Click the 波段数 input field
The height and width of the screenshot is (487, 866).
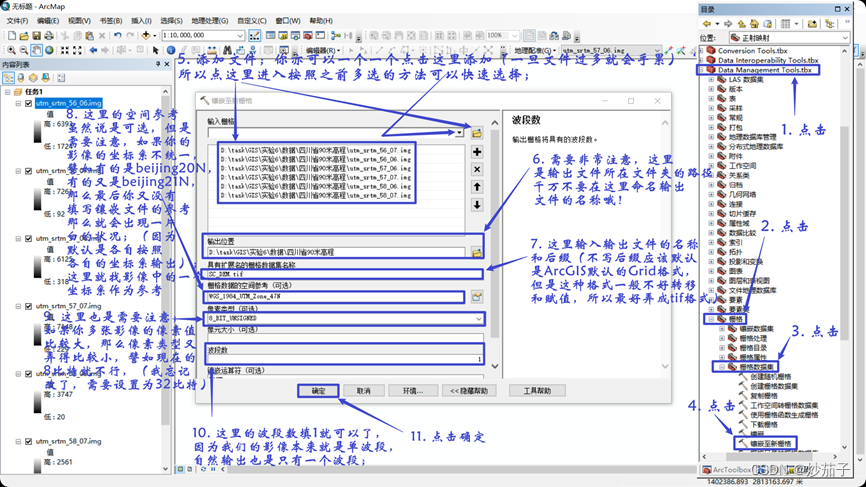[345, 359]
